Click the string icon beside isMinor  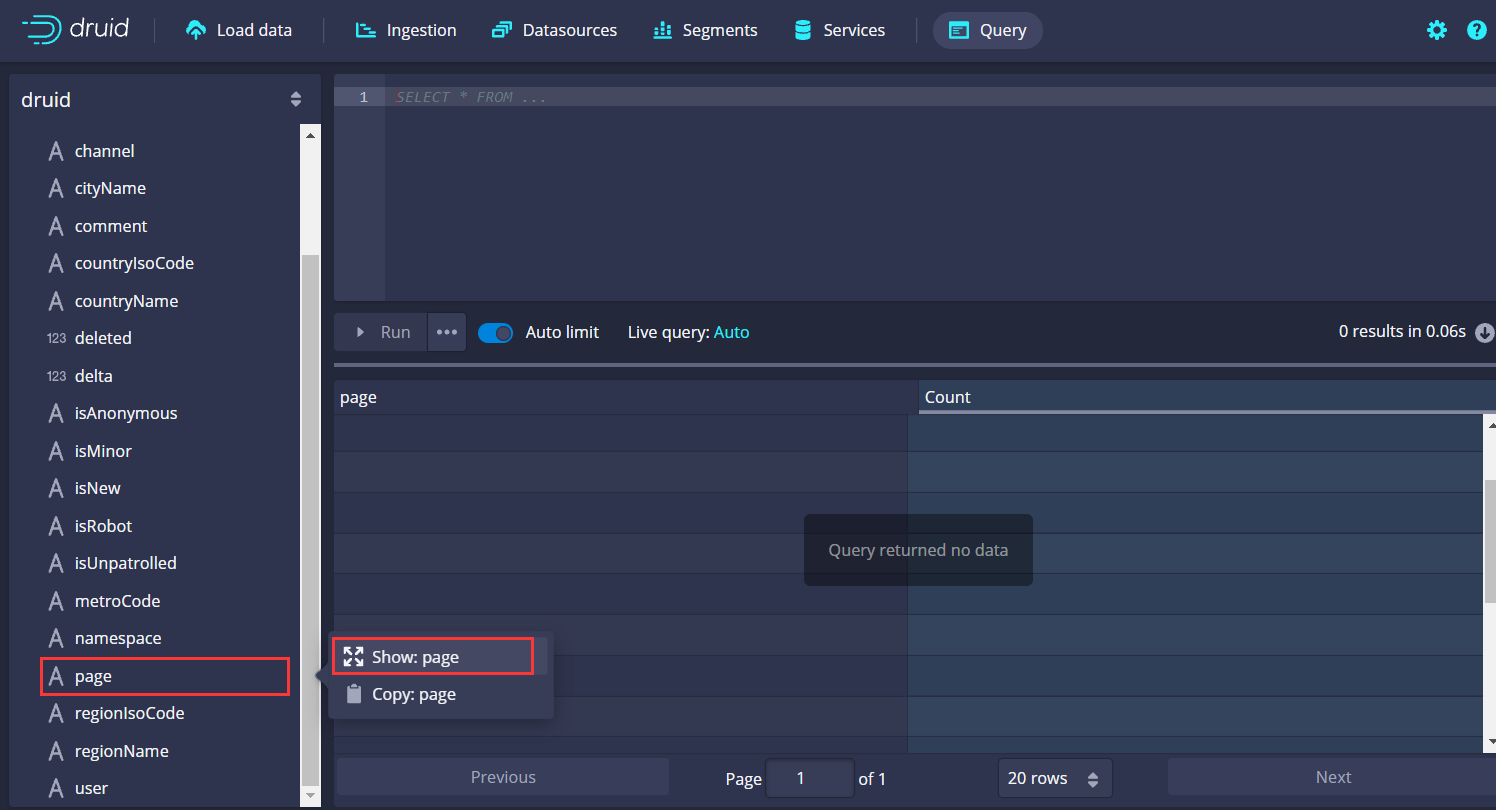pyautogui.click(x=56, y=451)
